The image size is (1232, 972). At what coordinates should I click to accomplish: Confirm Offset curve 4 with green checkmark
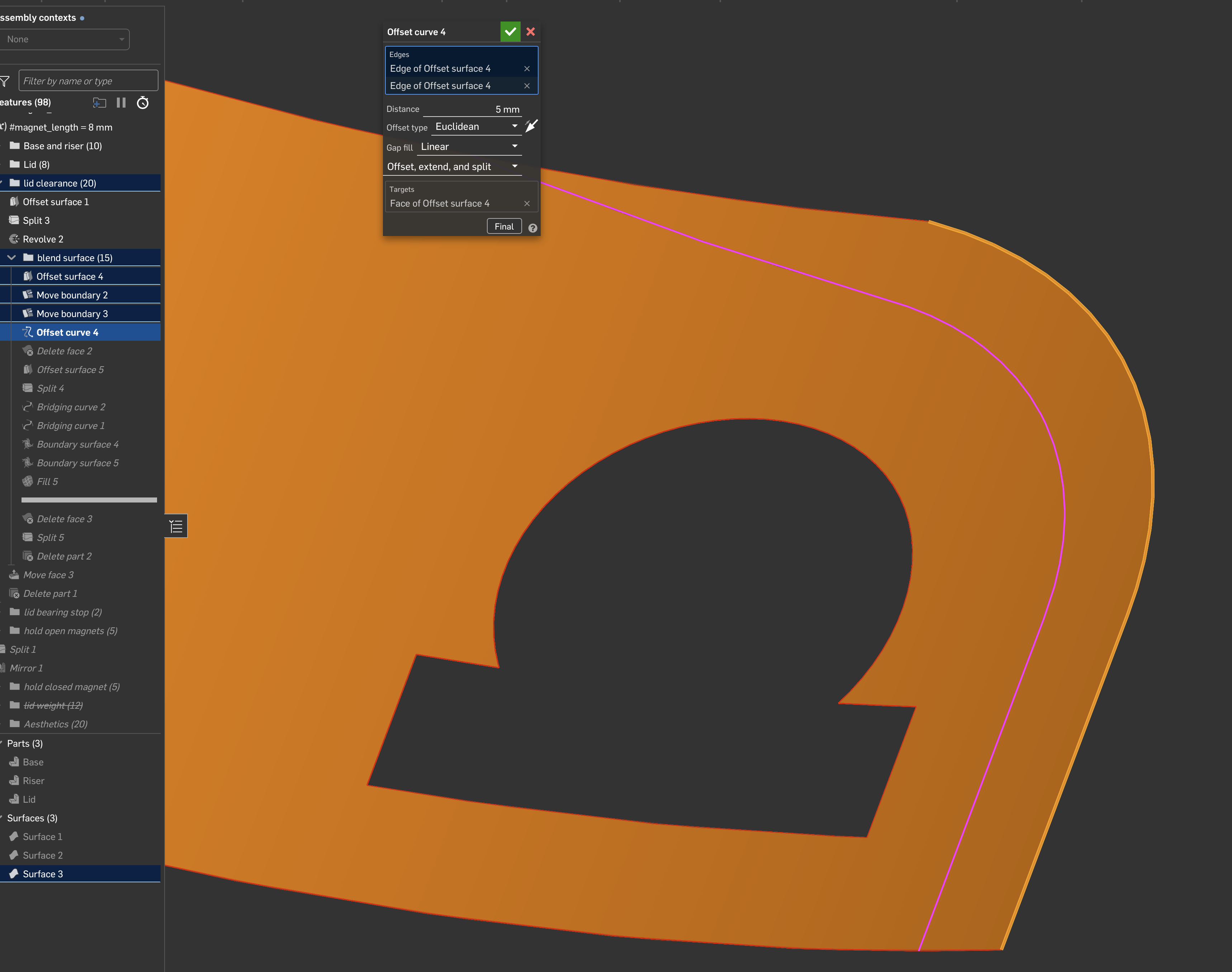coord(510,32)
